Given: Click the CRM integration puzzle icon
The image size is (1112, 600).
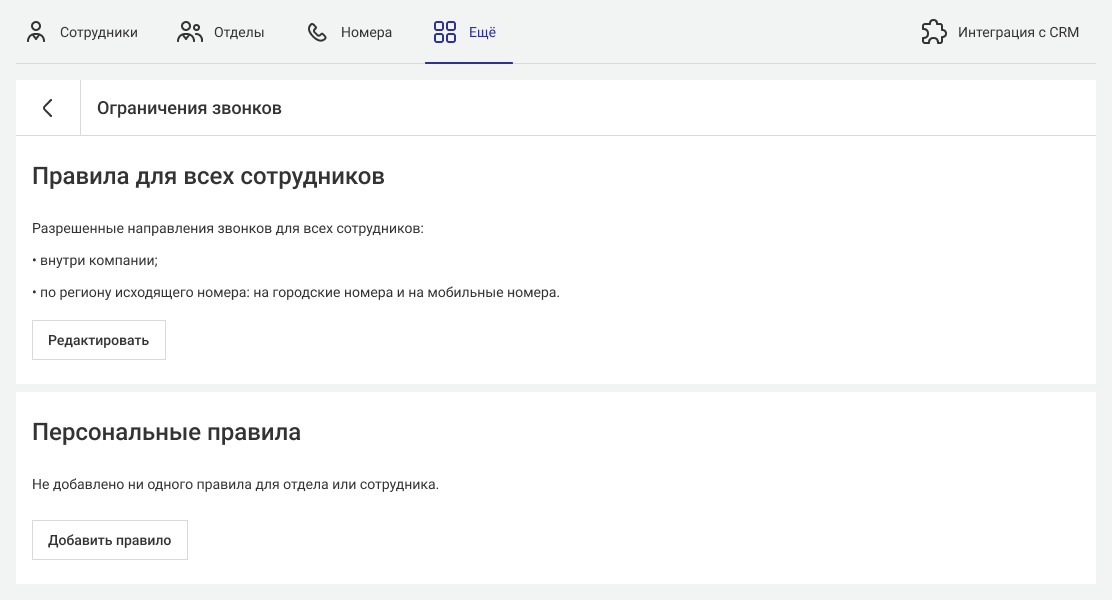Looking at the screenshot, I should (x=934, y=32).
